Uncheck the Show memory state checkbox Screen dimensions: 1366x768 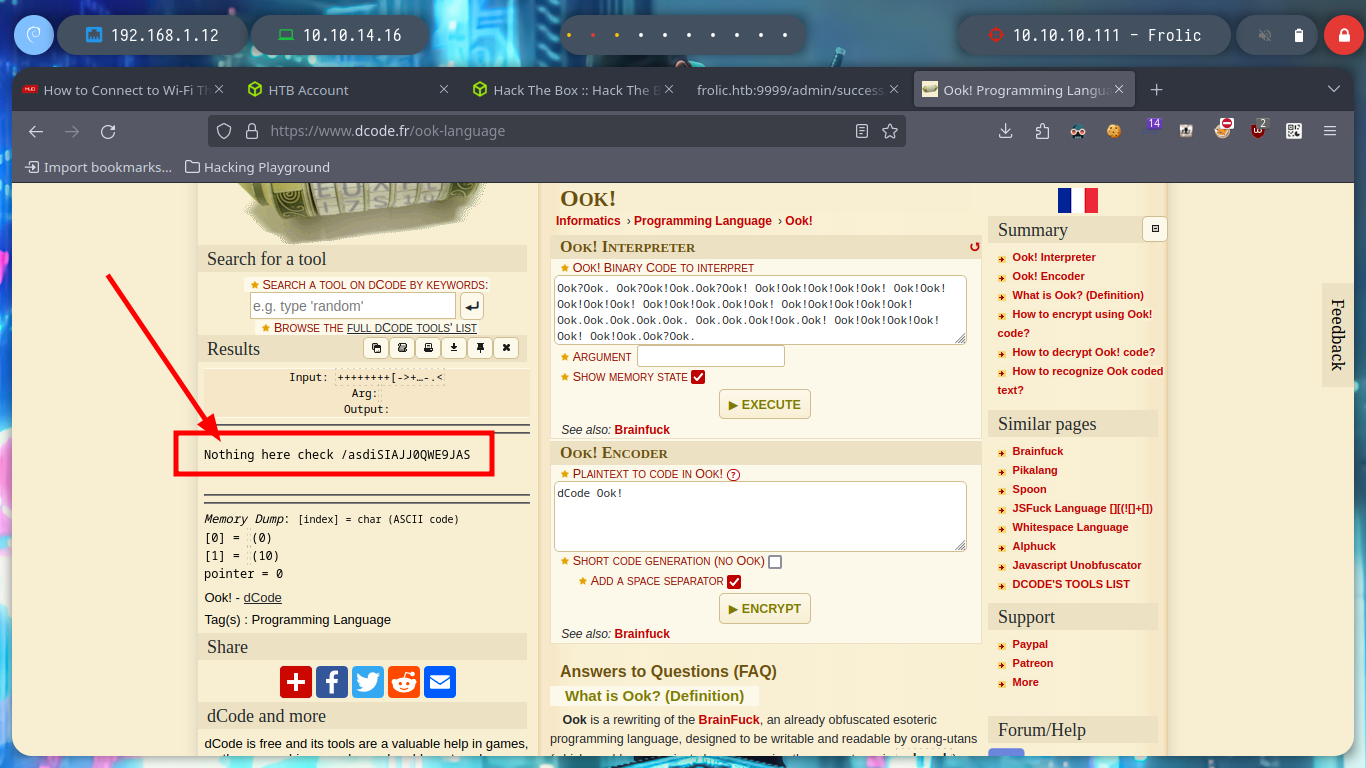pos(698,377)
